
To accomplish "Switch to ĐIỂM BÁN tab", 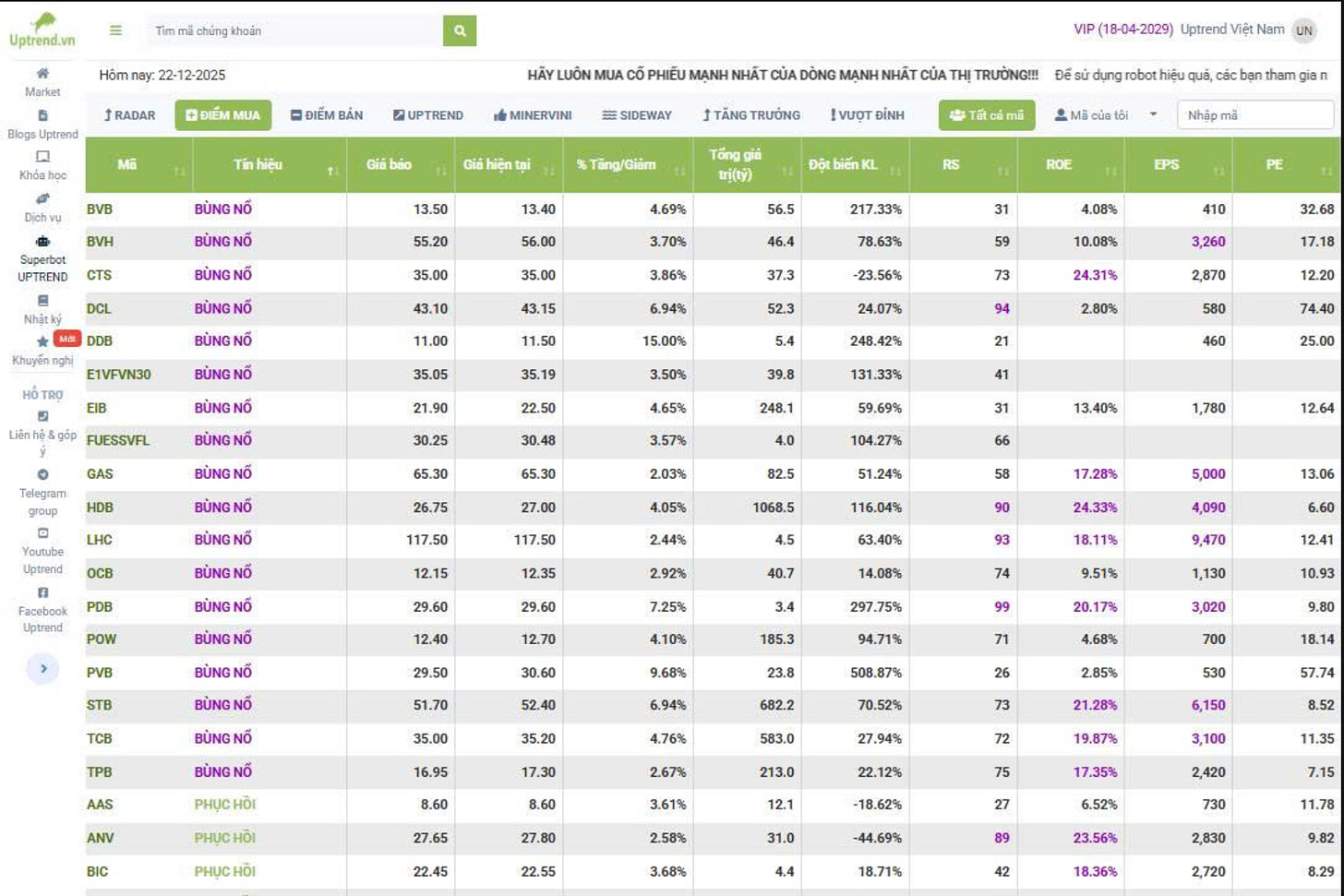I will (327, 115).
